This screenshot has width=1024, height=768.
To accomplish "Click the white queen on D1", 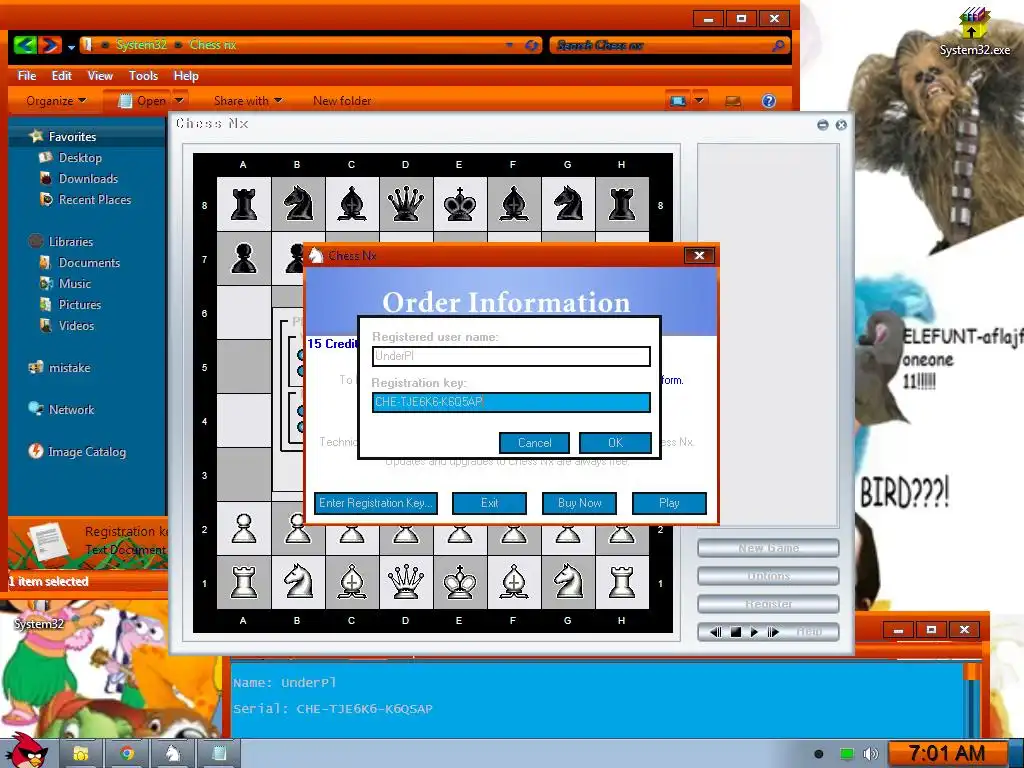I will point(406,582).
